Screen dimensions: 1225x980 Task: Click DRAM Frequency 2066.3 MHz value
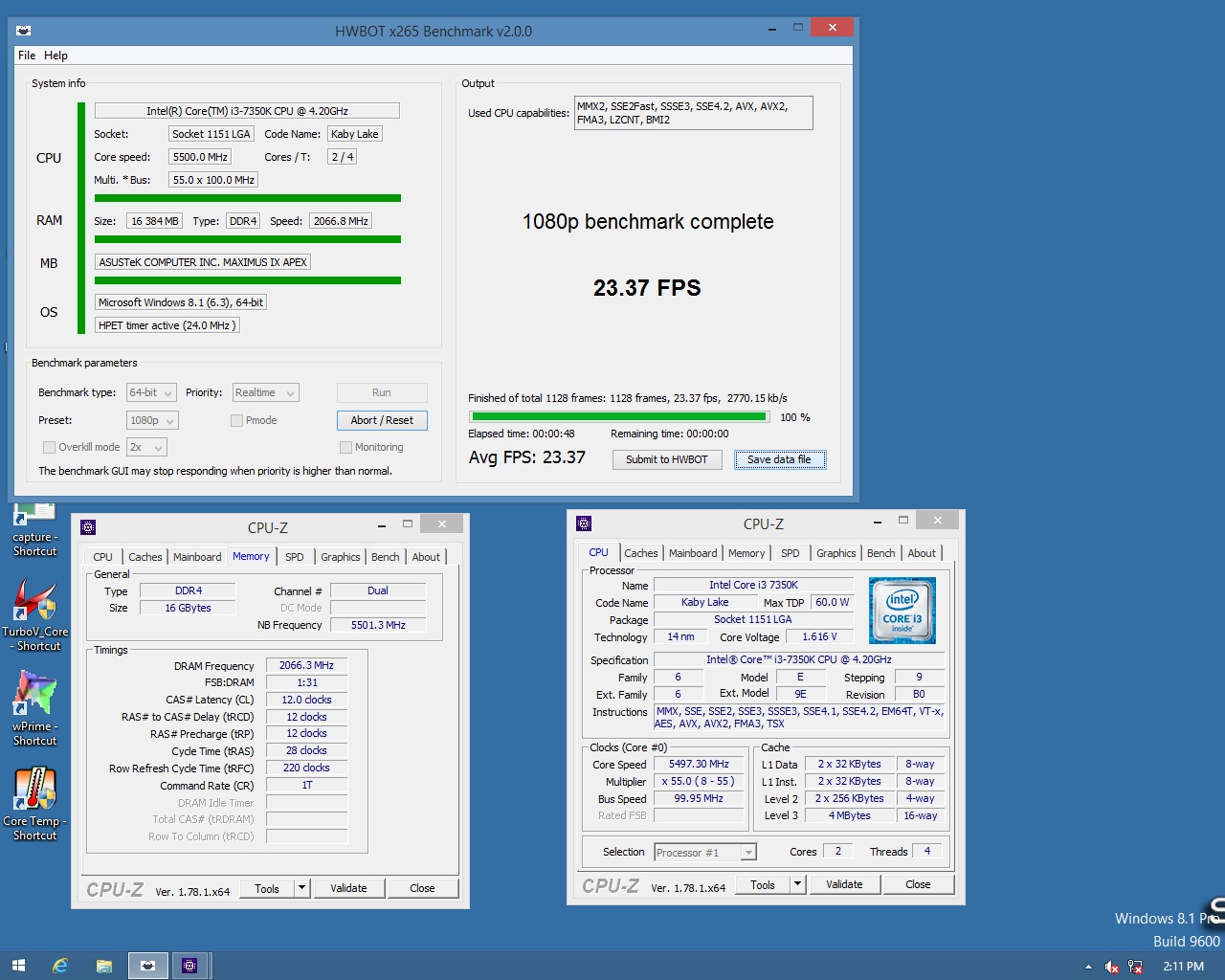(306, 665)
